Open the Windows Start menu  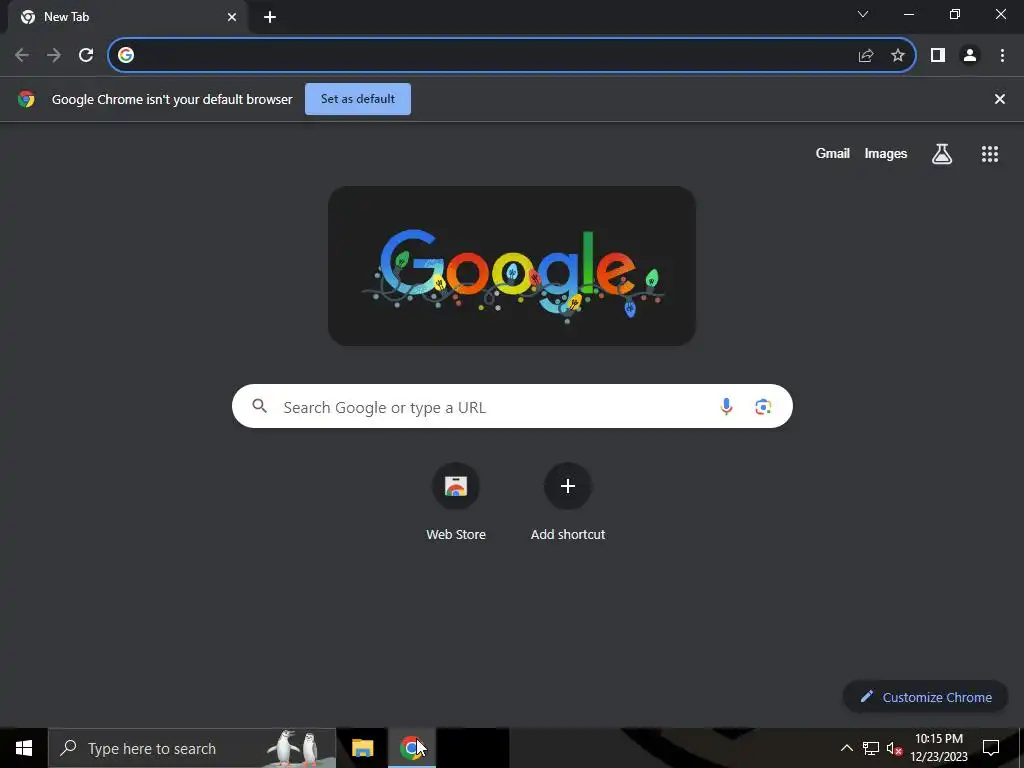tap(24, 748)
